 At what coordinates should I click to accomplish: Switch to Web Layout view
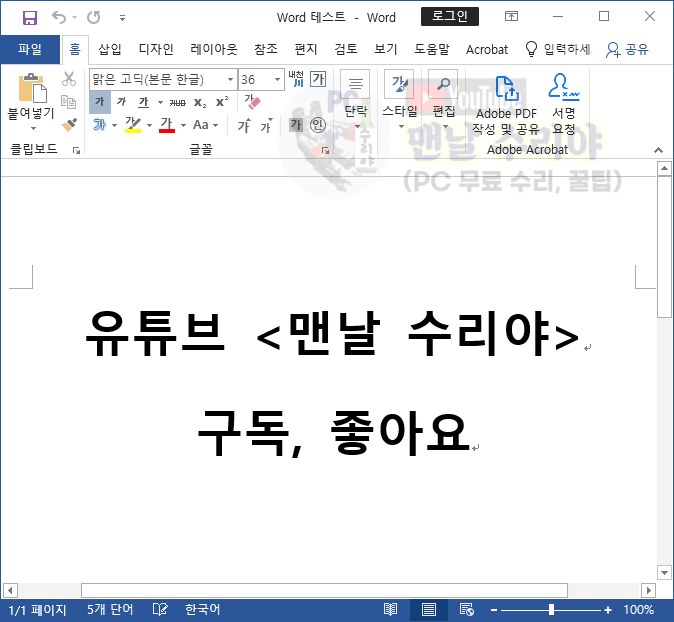pos(467,610)
